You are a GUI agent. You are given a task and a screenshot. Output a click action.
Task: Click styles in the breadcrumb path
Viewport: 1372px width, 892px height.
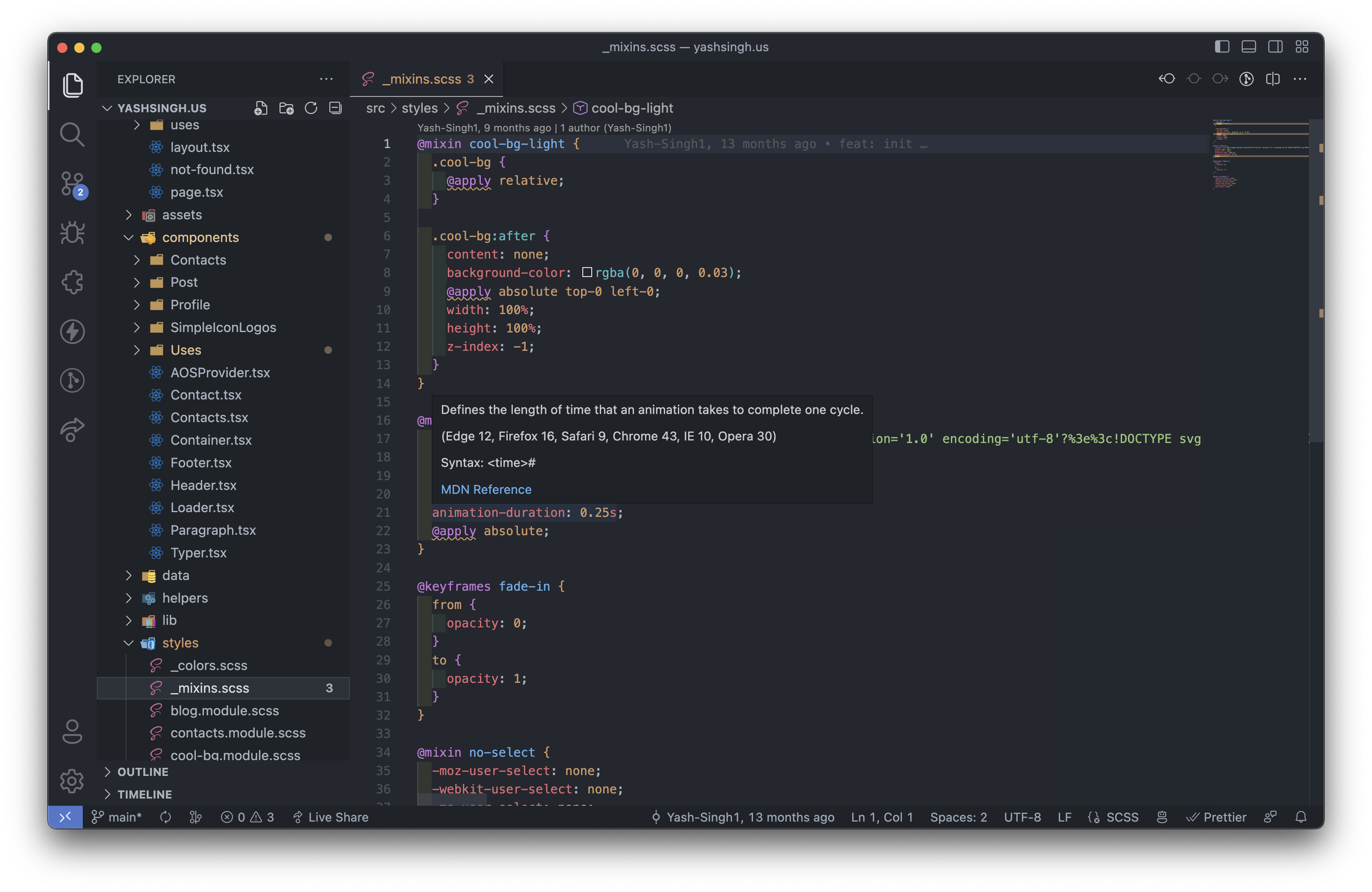420,108
